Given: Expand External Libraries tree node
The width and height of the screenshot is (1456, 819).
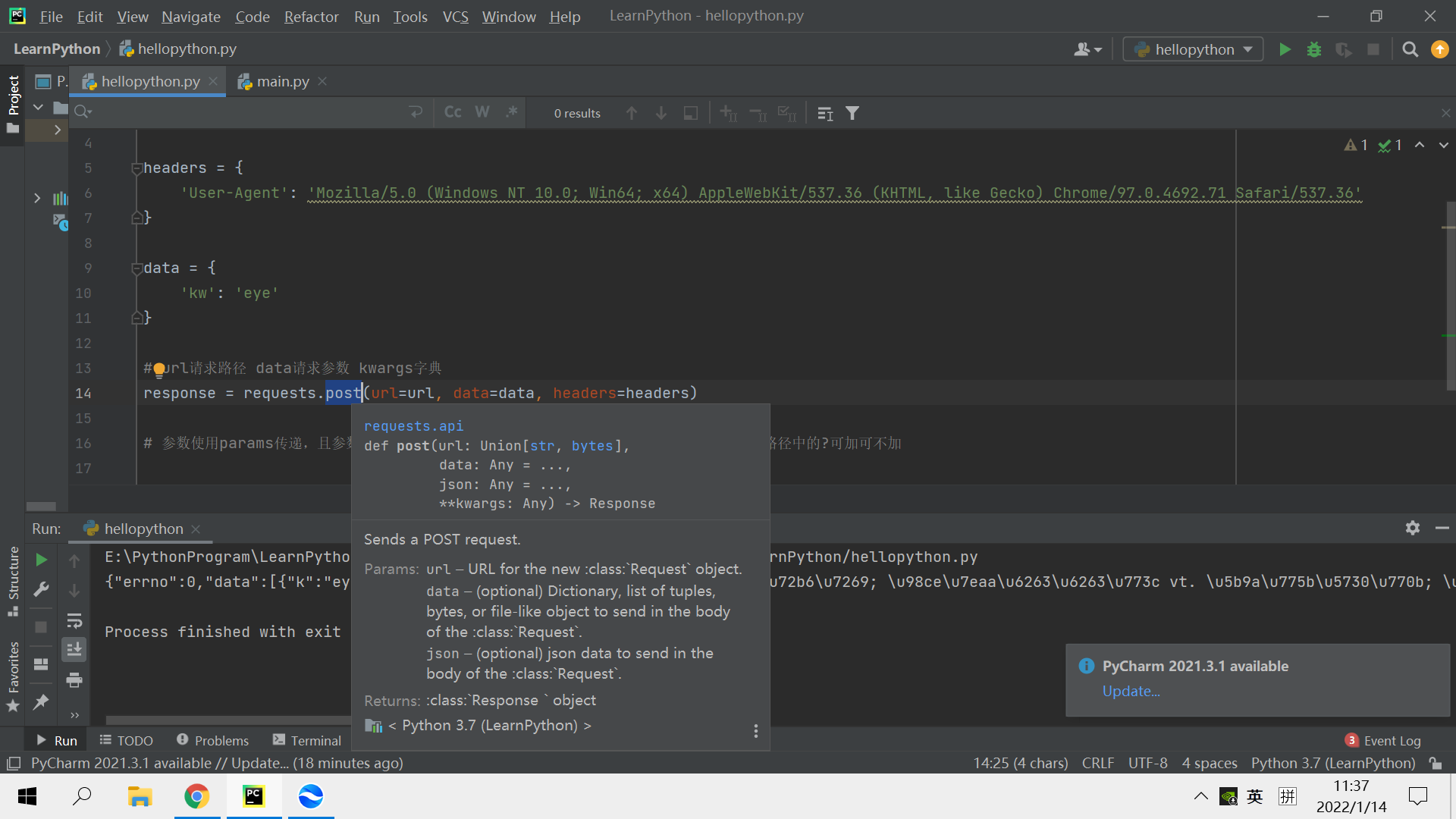Looking at the screenshot, I should point(37,199).
